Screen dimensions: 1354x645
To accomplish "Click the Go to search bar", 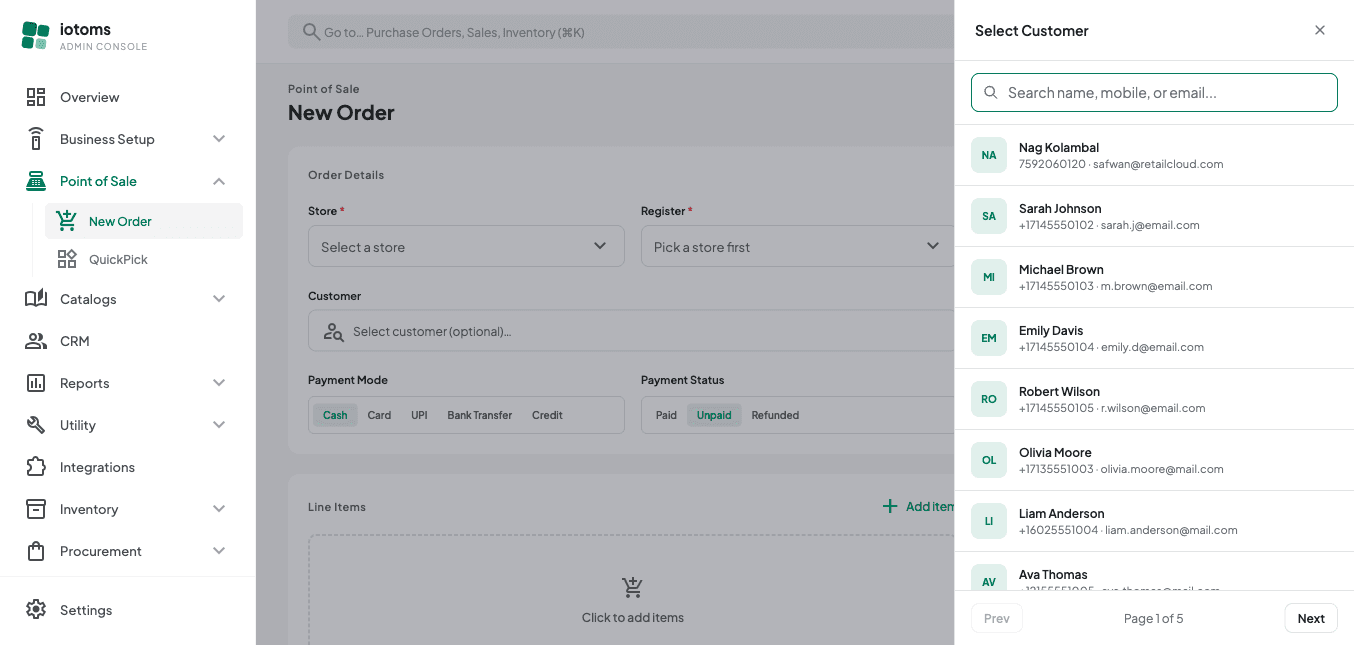I will (x=621, y=32).
